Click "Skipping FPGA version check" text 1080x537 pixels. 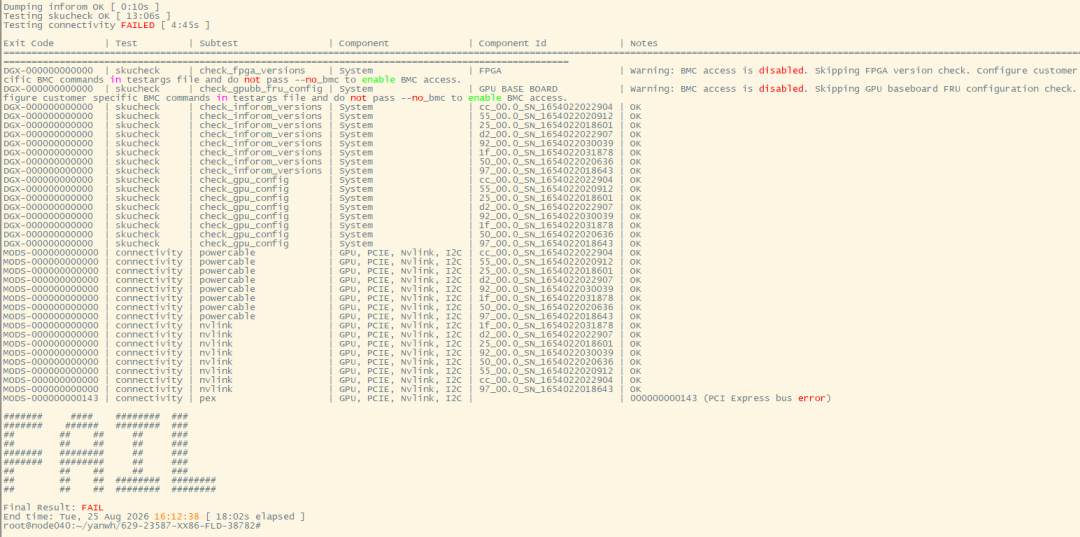(891, 70)
